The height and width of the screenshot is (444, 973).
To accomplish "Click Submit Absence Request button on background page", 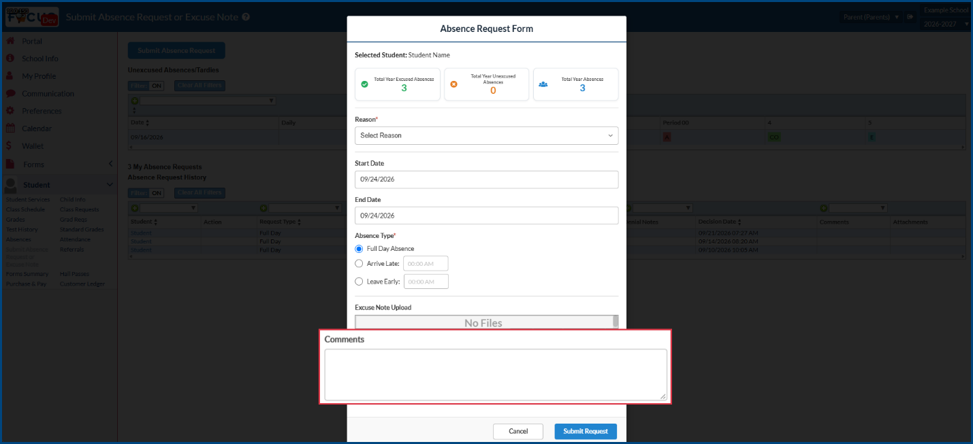I will point(176,51).
